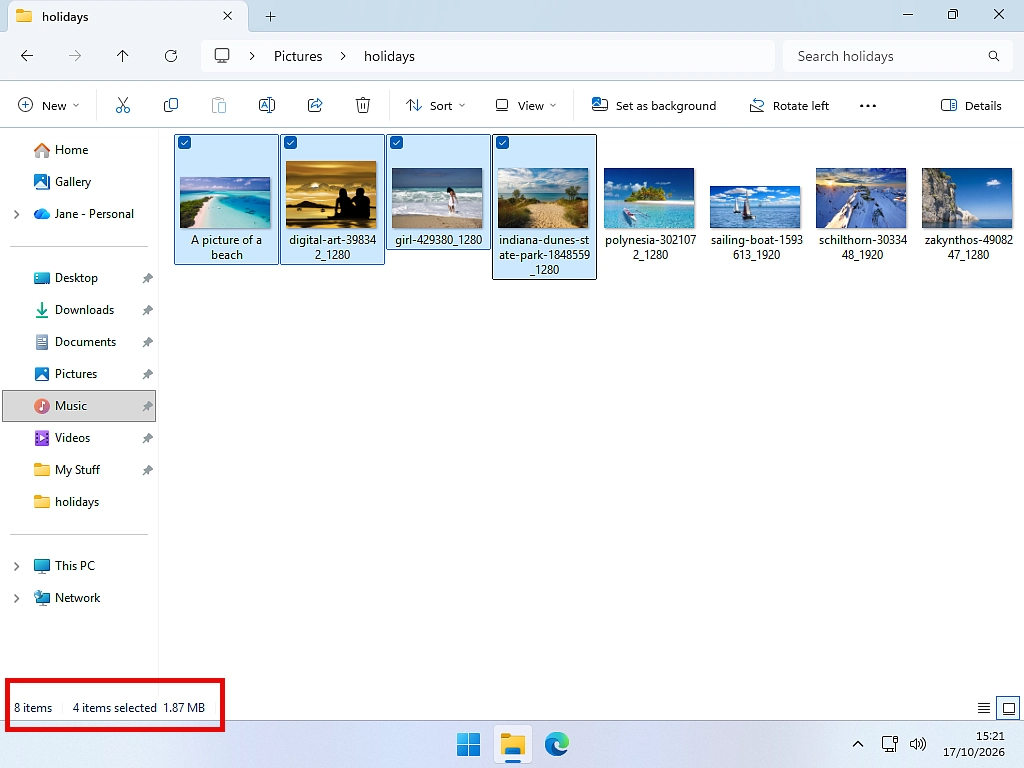The image size is (1024, 768).
Task: Unpin Music using its pin icon
Action: coord(148,406)
